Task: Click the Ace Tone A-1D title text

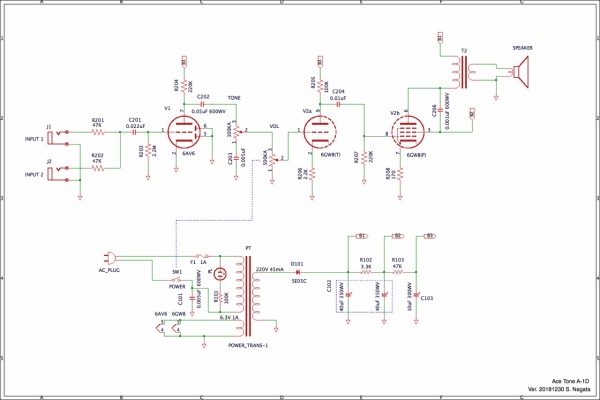Action: 570,381
